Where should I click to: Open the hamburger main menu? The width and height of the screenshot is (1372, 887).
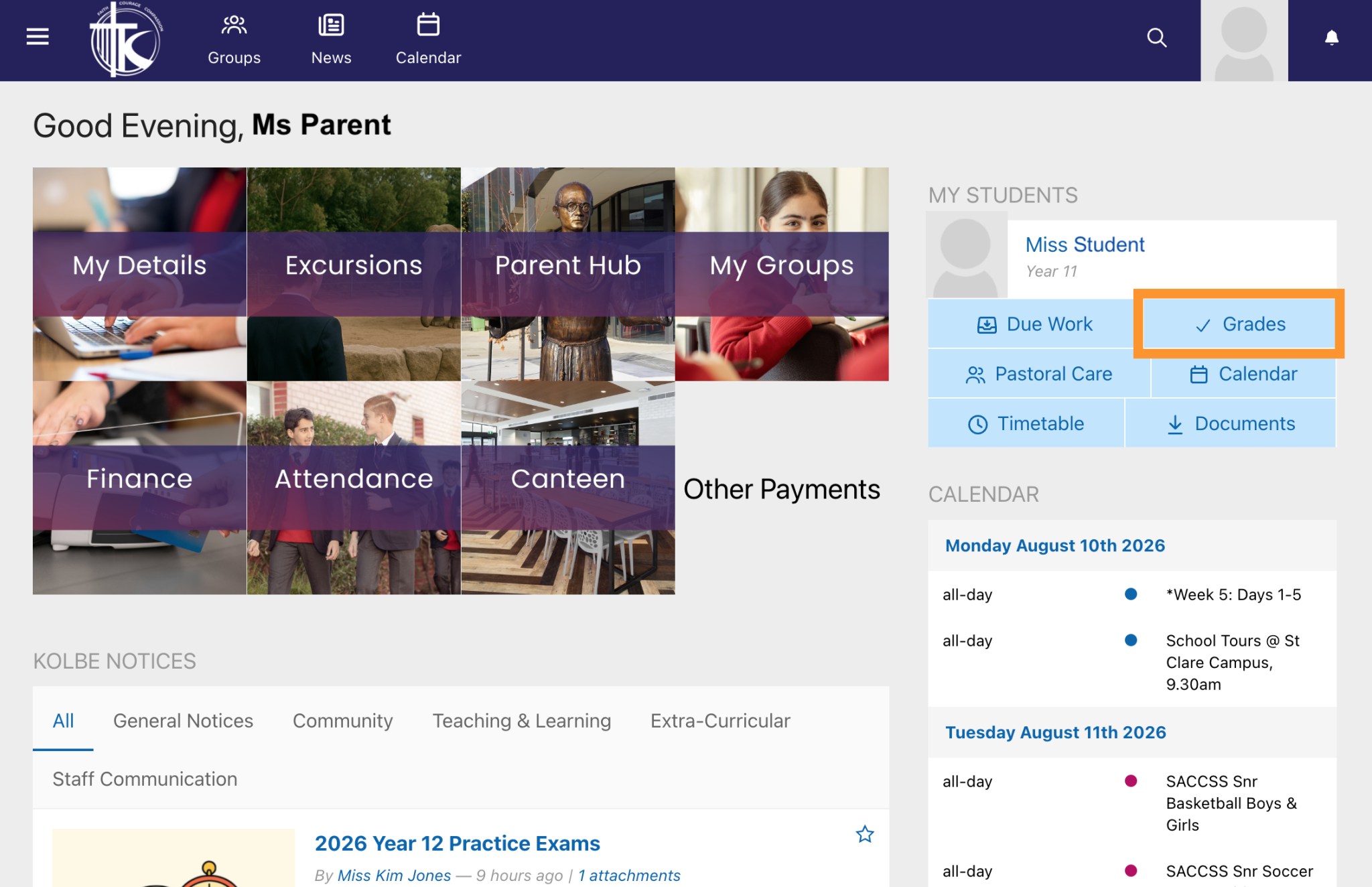pyautogui.click(x=38, y=37)
